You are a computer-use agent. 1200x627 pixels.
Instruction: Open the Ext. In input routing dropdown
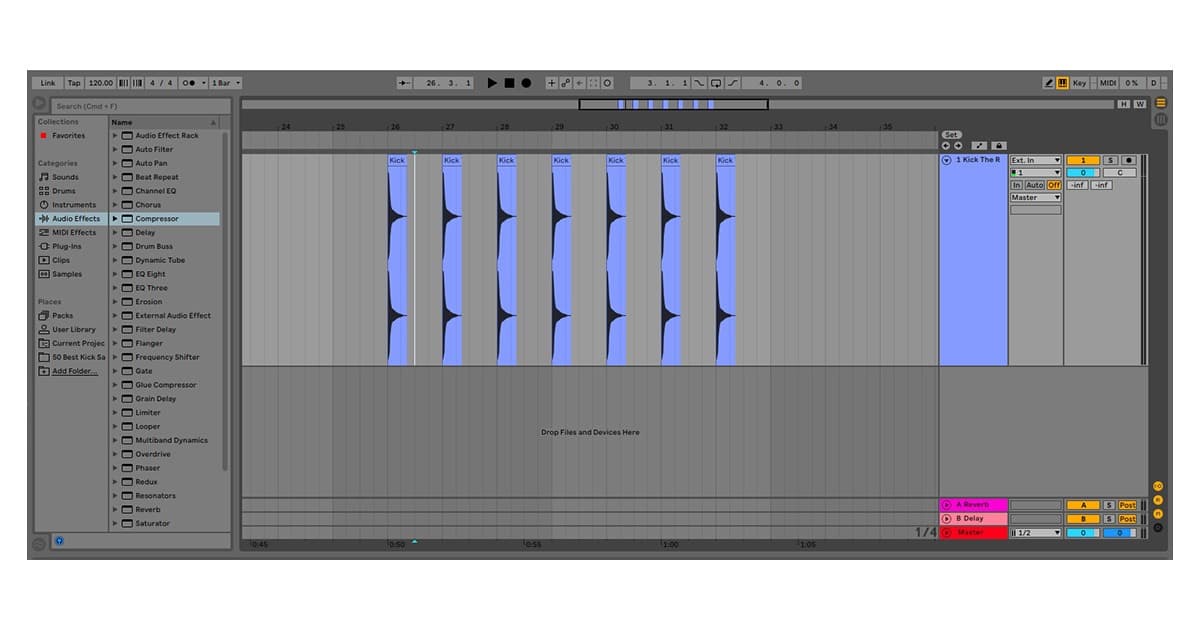tap(1034, 159)
